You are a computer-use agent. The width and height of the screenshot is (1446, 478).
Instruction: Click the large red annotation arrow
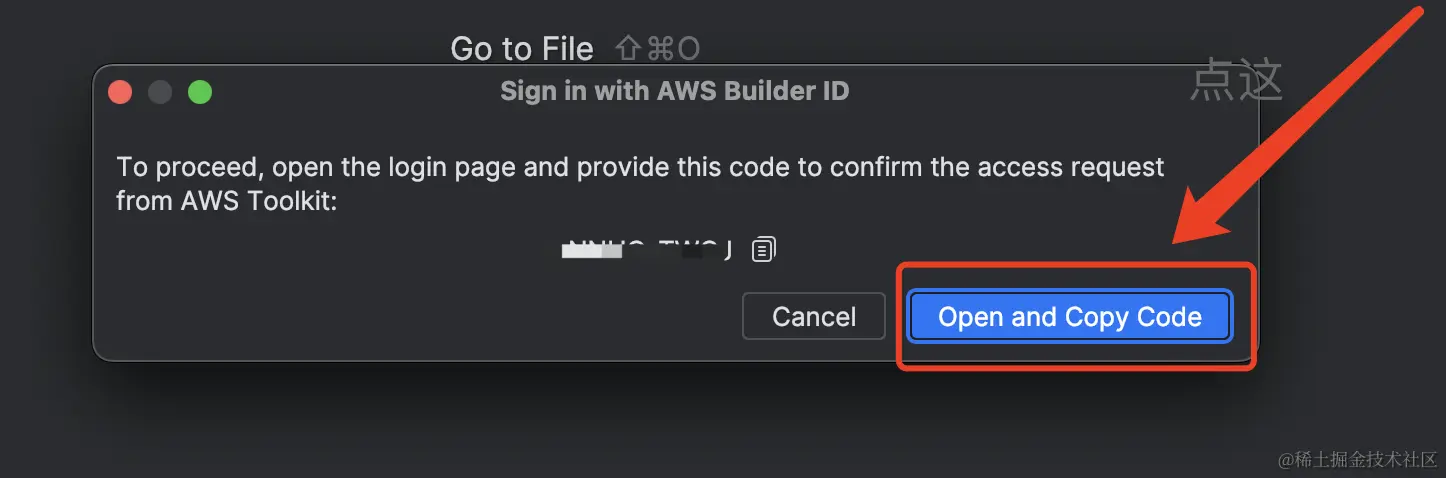1300,130
